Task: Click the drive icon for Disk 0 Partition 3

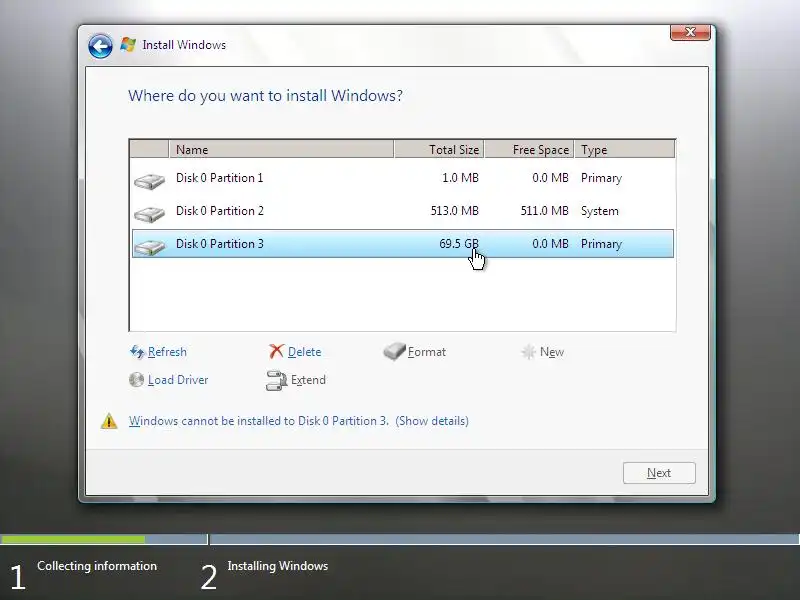Action: pos(149,247)
